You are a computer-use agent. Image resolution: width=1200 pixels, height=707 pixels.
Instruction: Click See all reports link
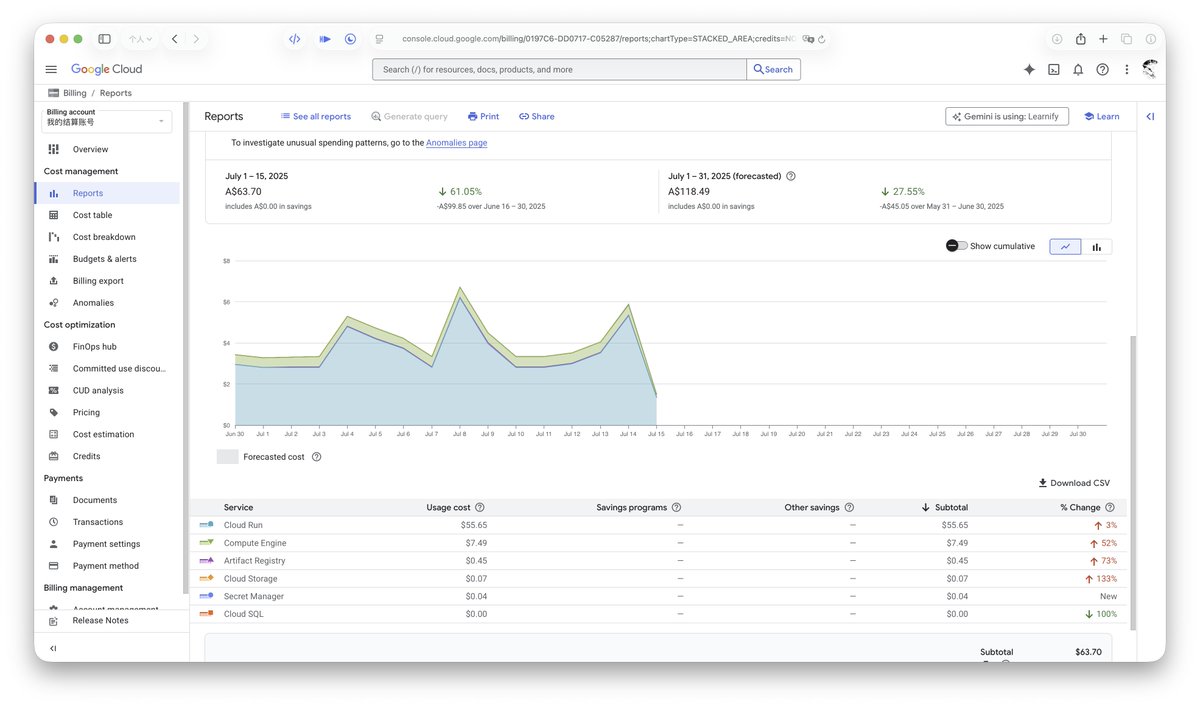tap(315, 116)
